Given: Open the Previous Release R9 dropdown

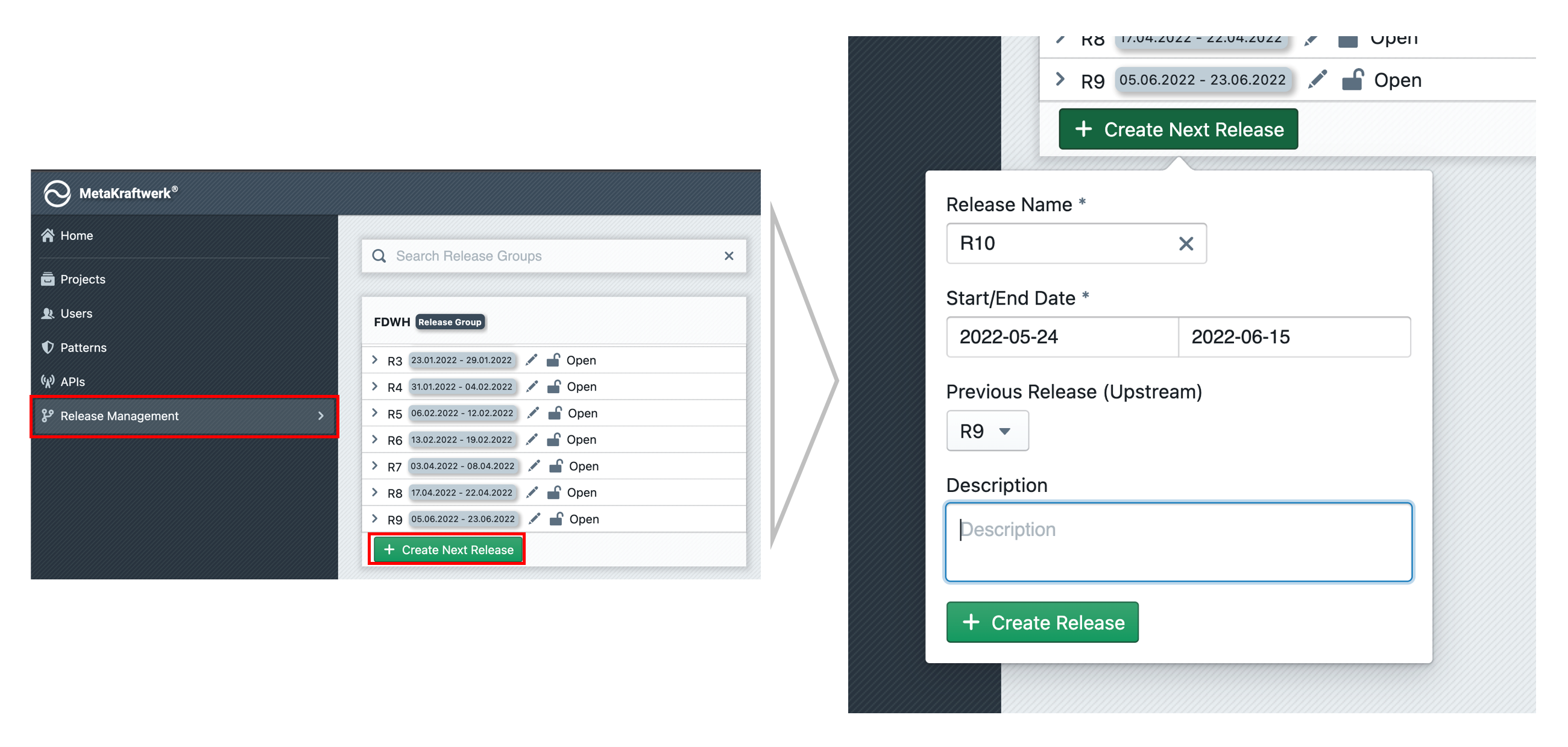Looking at the screenshot, I should 987,430.
